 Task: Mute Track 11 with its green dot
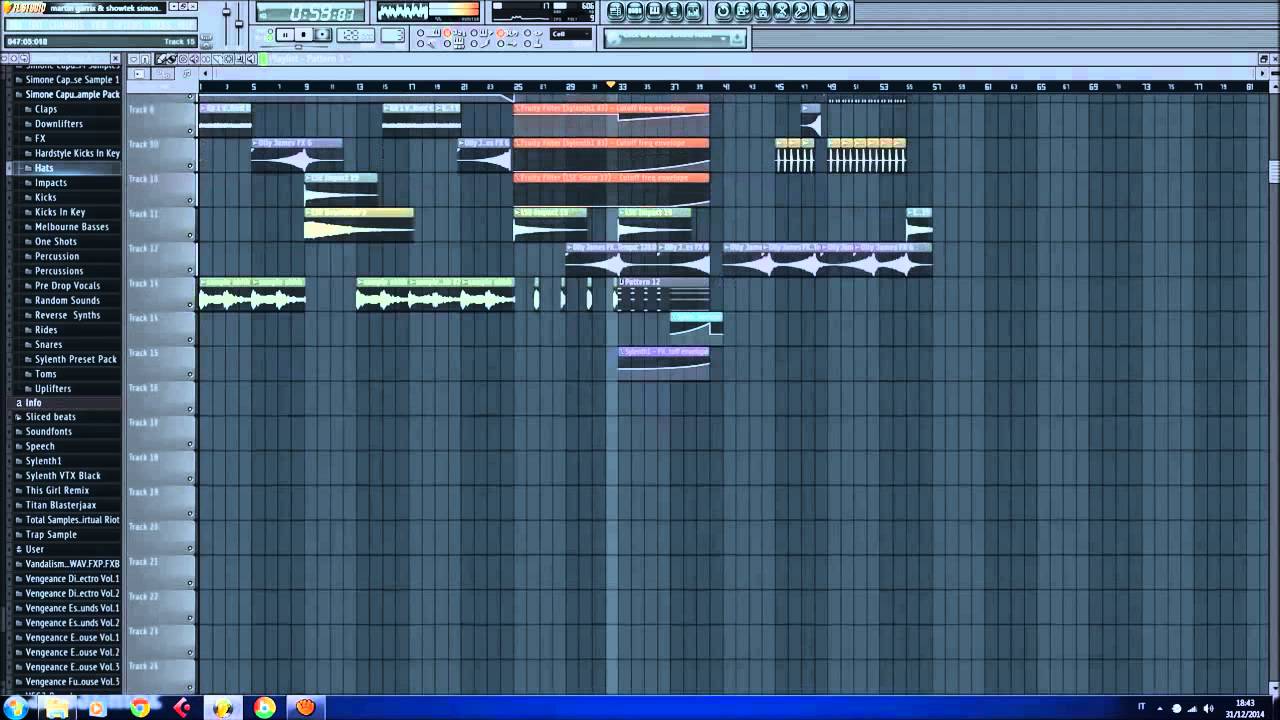[190, 235]
